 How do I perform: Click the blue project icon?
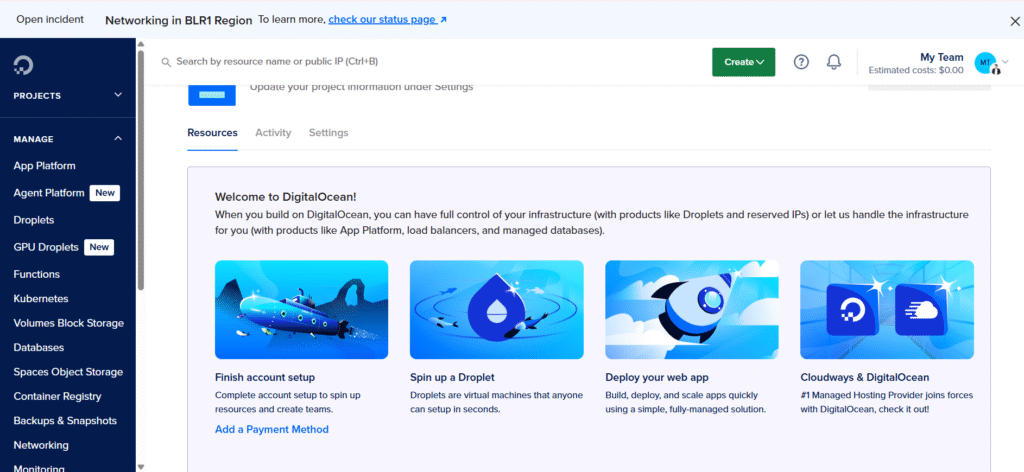click(x=212, y=94)
